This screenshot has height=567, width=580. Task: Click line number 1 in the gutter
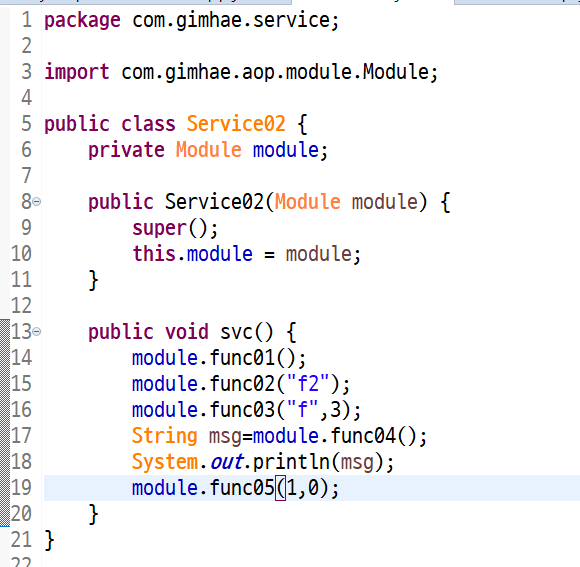coord(27,20)
